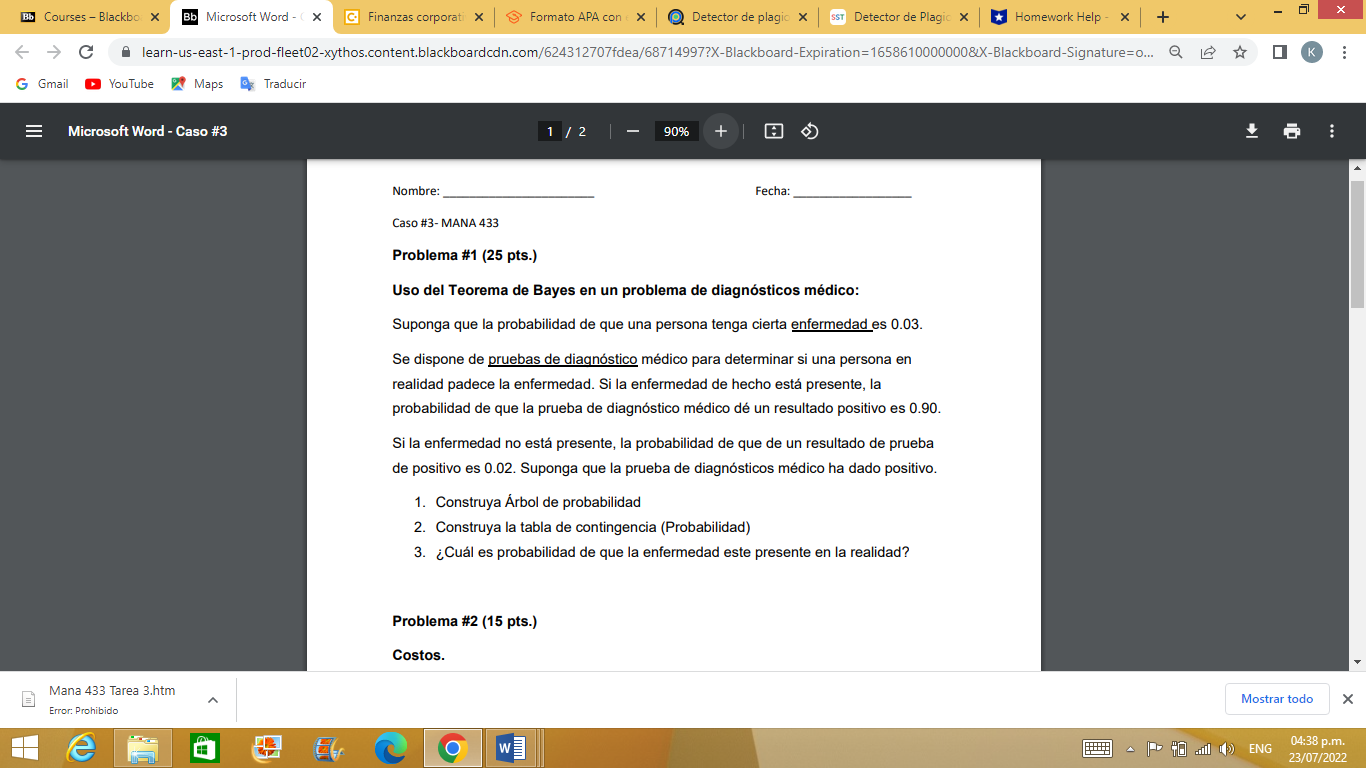Dismiss the downloads bar with X

click(x=1347, y=699)
